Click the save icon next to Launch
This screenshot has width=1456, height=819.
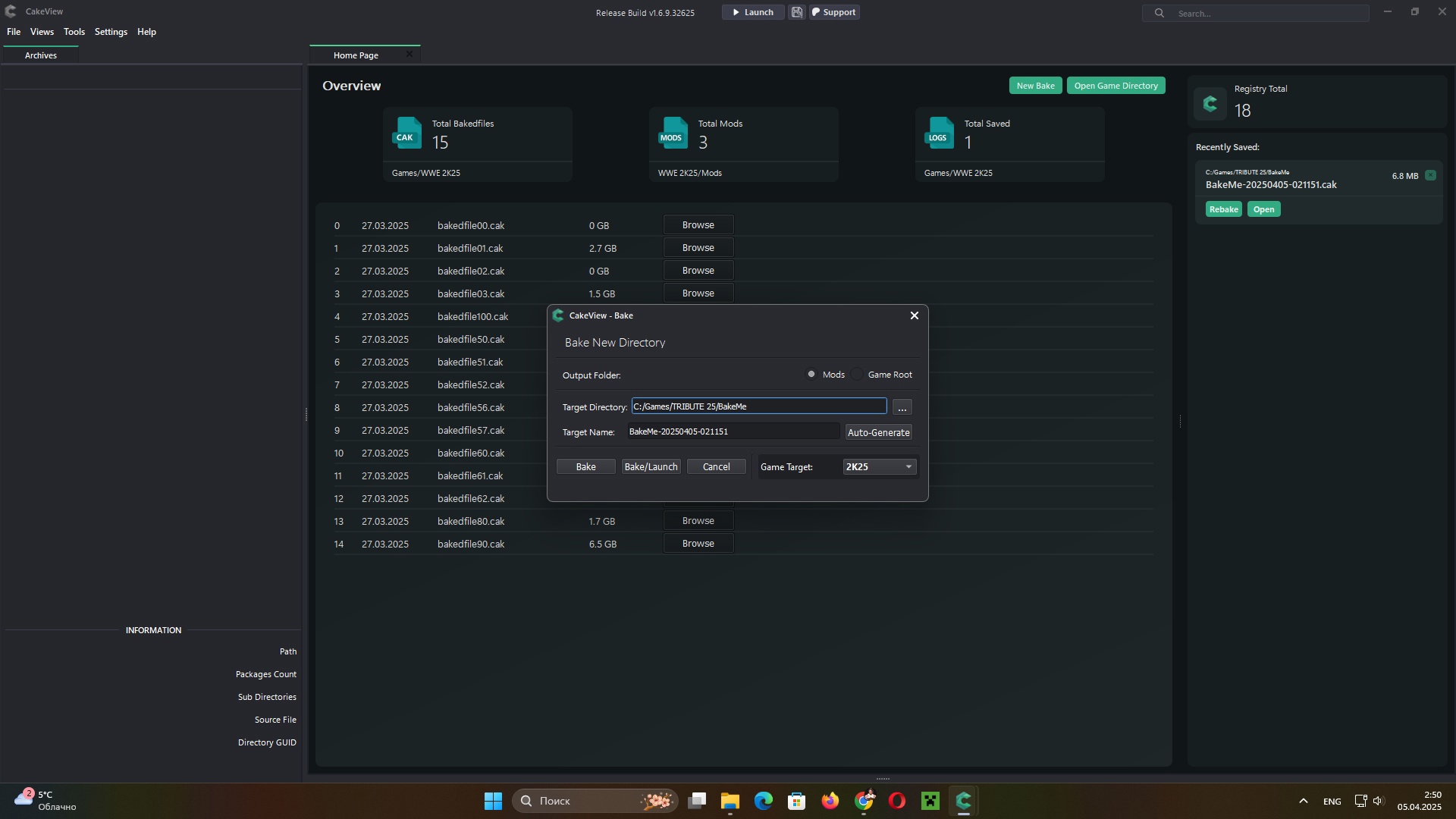[796, 12]
